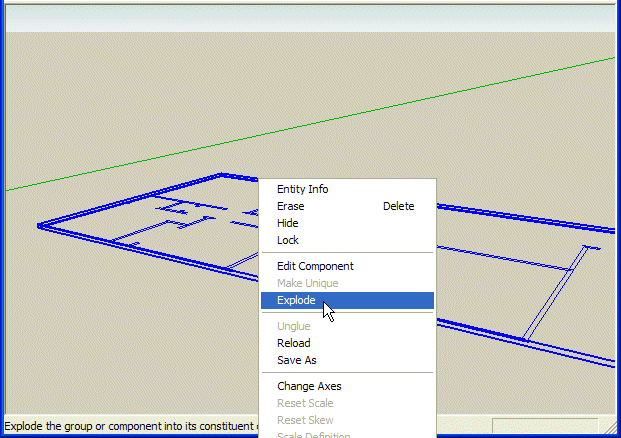The height and width of the screenshot is (438, 621).
Task: Reload the component from file
Action: pos(293,343)
